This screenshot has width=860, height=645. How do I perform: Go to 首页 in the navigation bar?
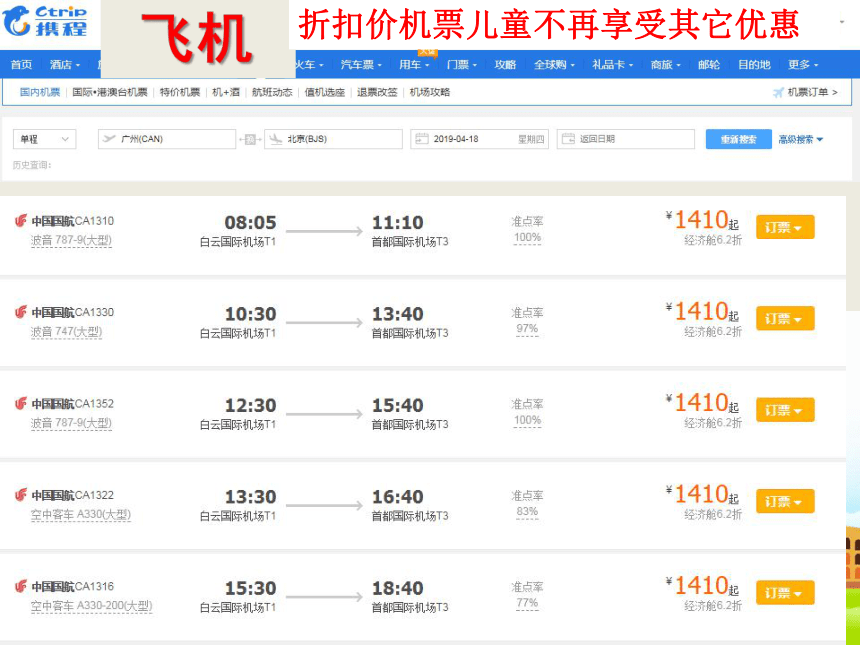point(21,65)
